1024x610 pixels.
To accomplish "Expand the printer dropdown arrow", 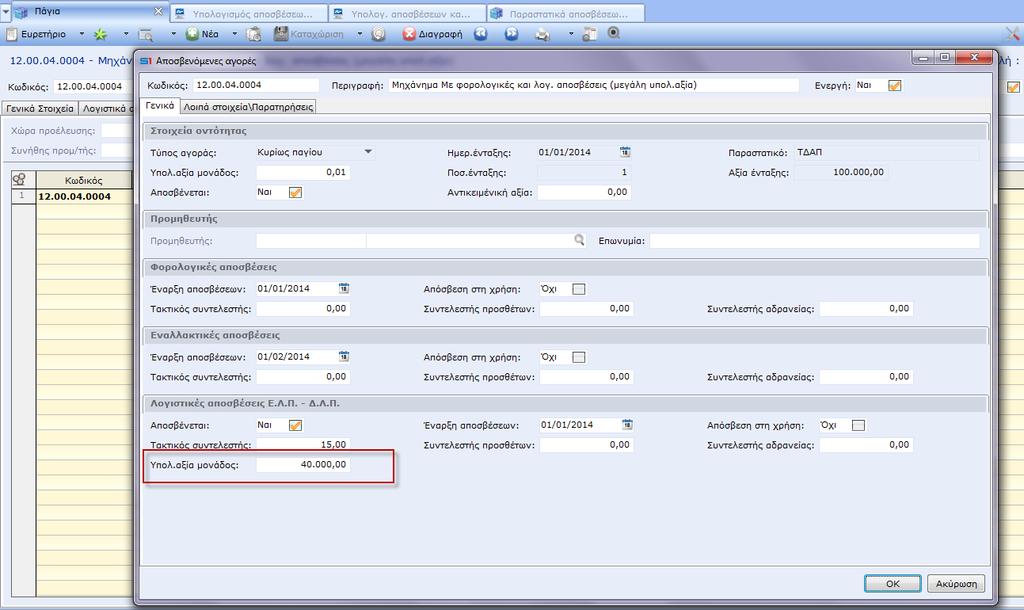I will pos(571,34).
